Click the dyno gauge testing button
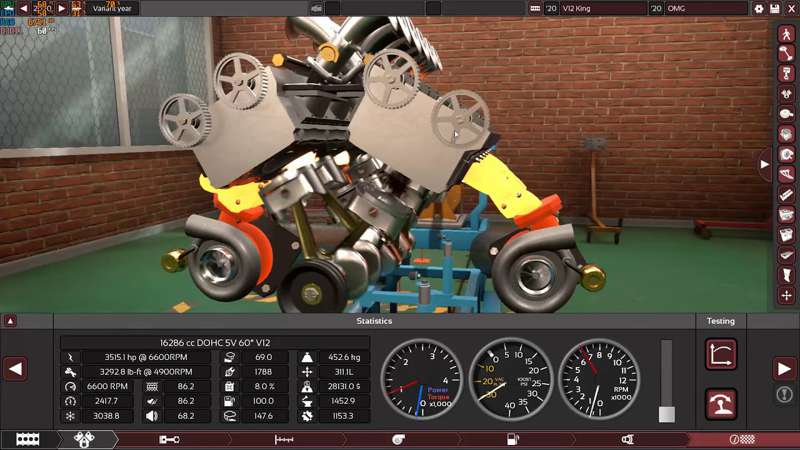 click(x=721, y=402)
